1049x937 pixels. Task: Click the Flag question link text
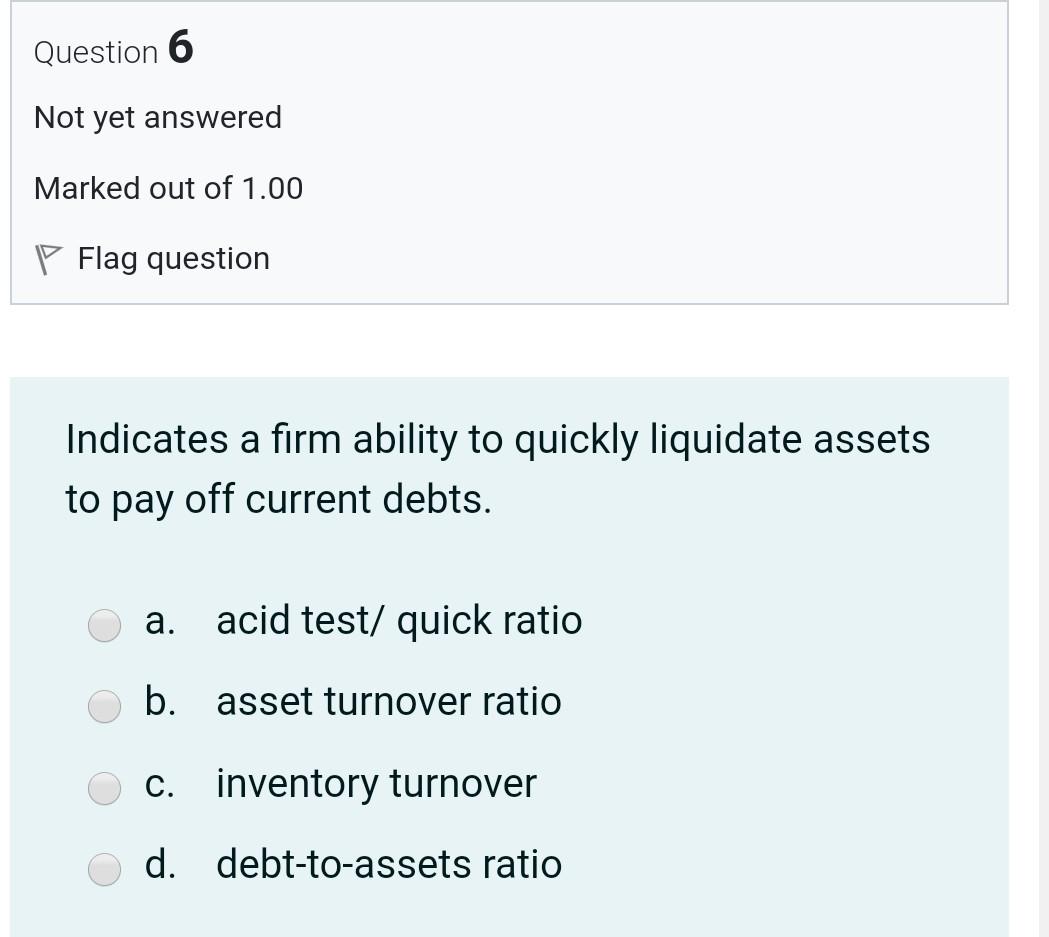(173, 259)
